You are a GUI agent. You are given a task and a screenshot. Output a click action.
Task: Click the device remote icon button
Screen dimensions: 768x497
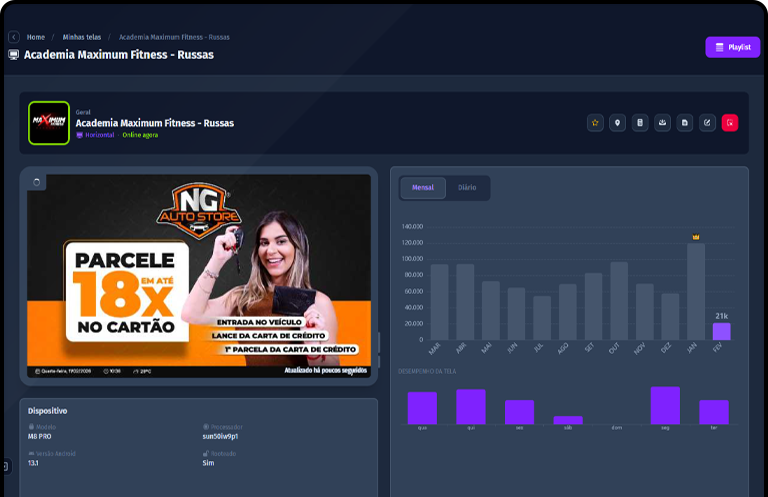click(x=640, y=123)
